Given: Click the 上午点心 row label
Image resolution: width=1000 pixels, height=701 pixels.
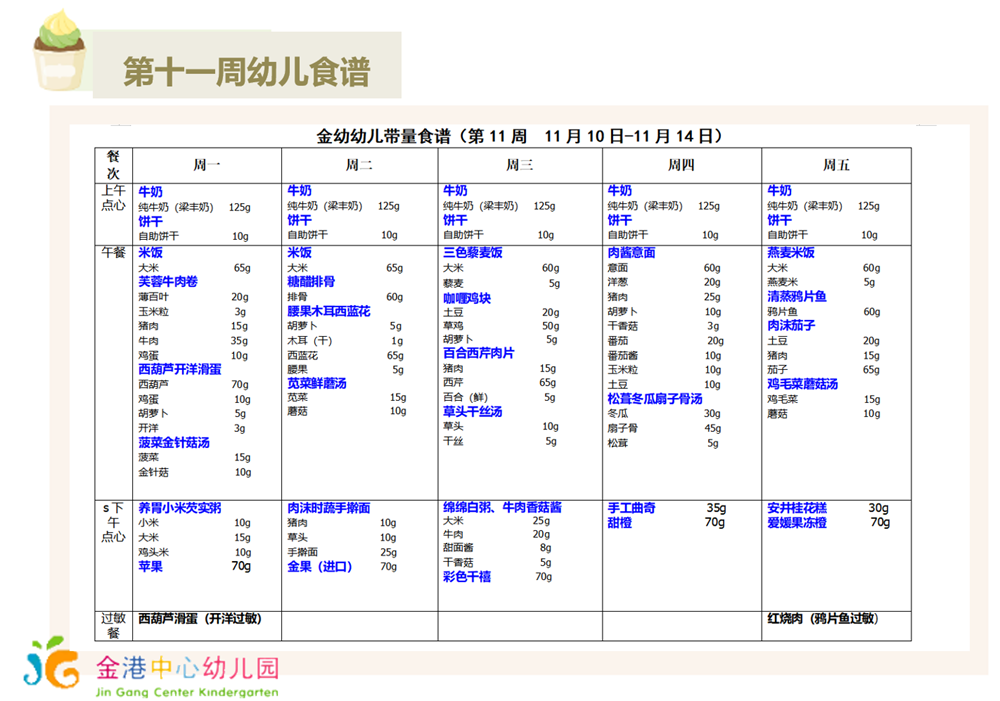Looking at the screenshot, I should point(113,197).
